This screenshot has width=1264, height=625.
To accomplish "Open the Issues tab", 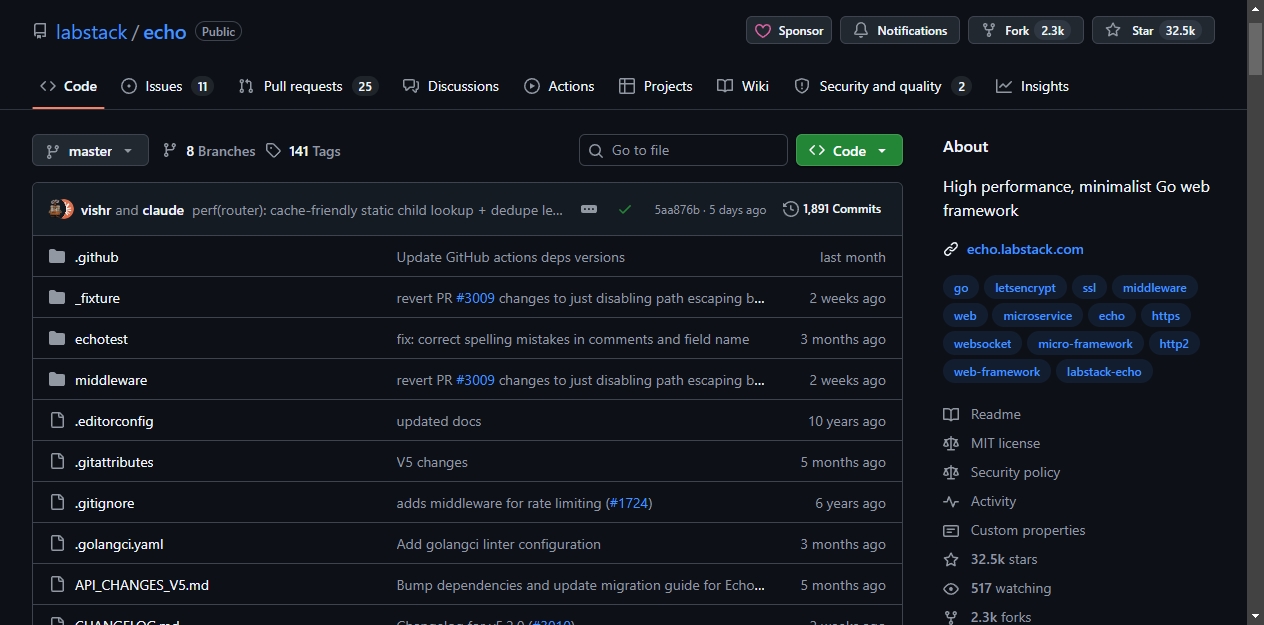I will click(x=167, y=86).
